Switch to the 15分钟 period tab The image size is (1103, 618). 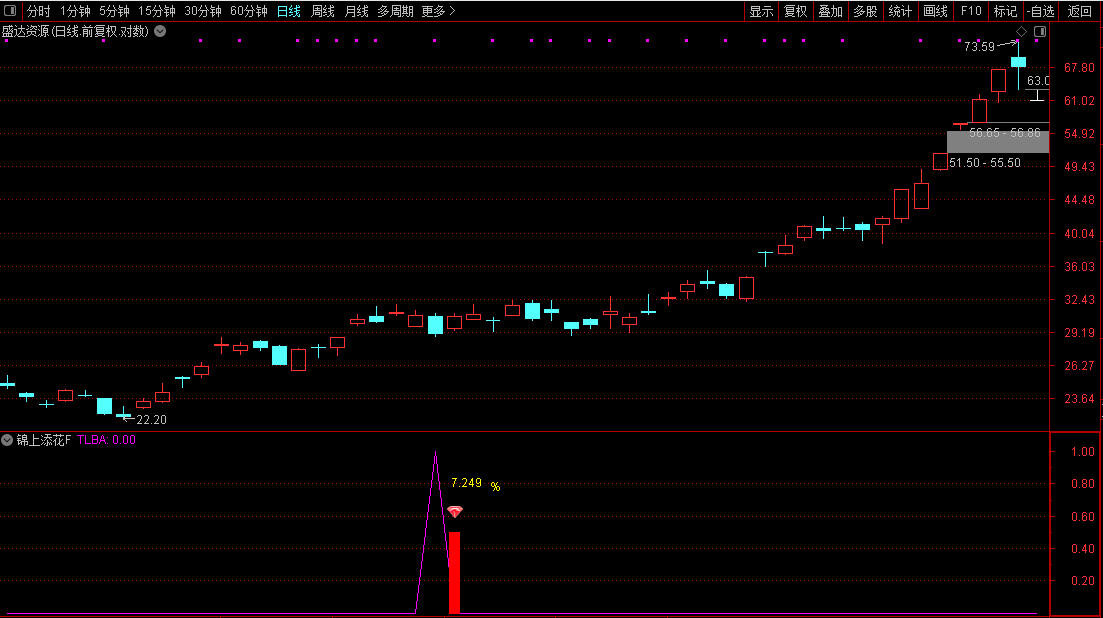(x=157, y=11)
